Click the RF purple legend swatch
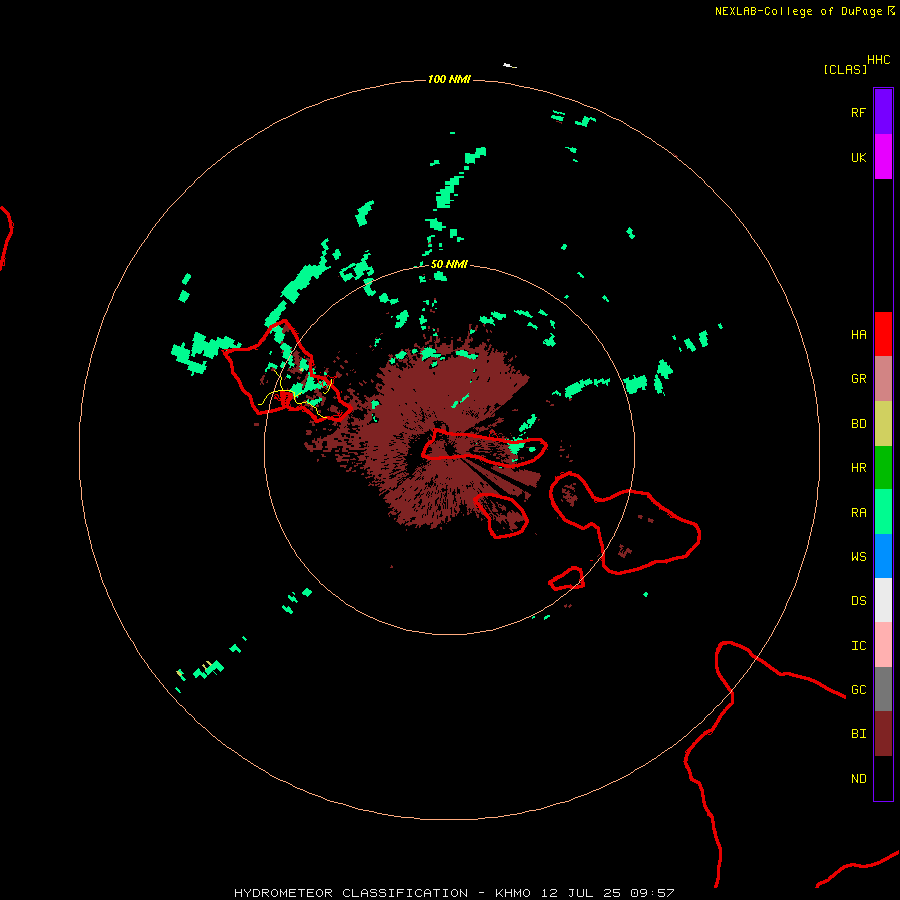This screenshot has height=900, width=900. (883, 112)
